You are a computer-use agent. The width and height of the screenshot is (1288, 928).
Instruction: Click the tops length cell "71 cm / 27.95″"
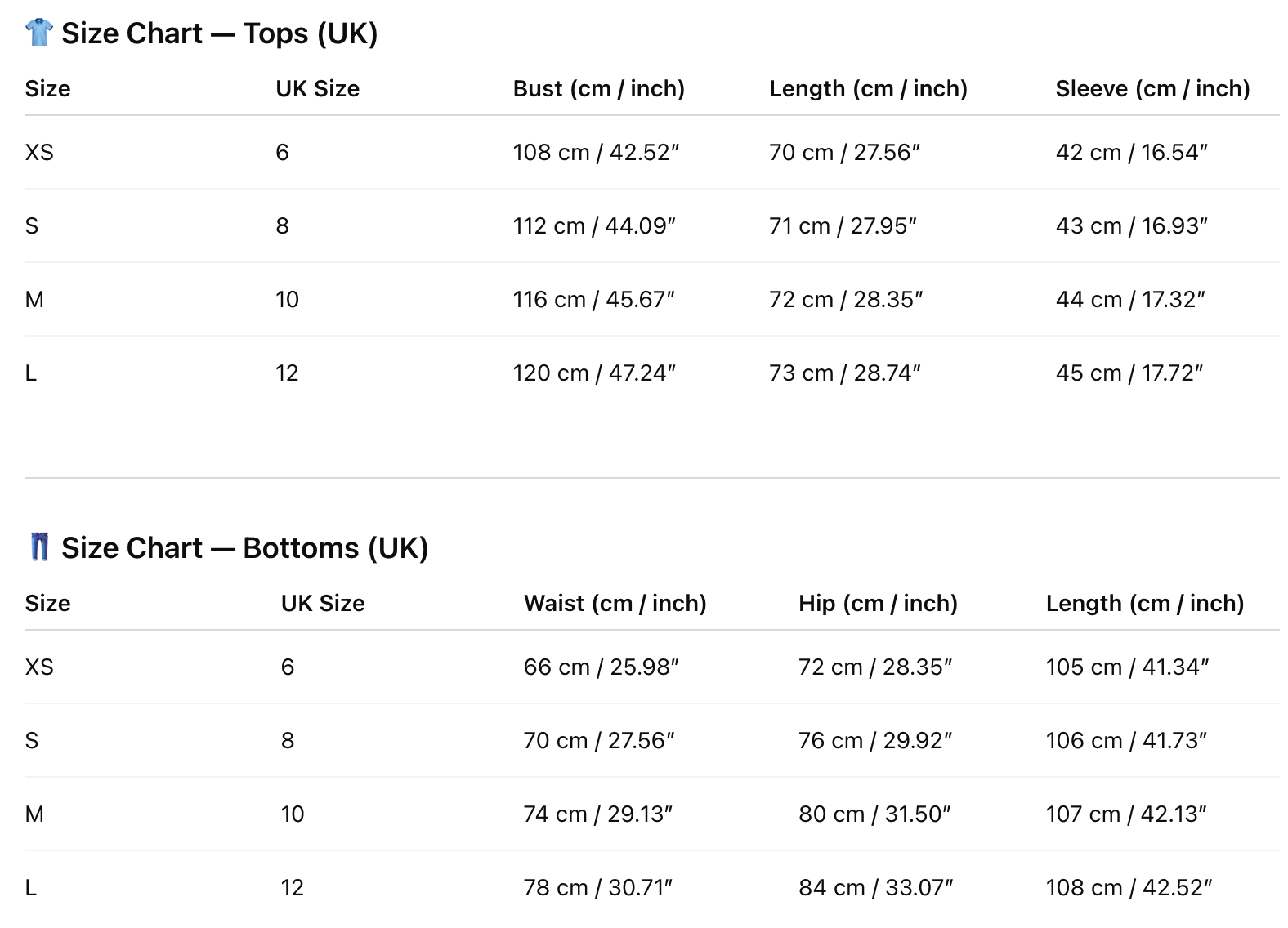843,226
